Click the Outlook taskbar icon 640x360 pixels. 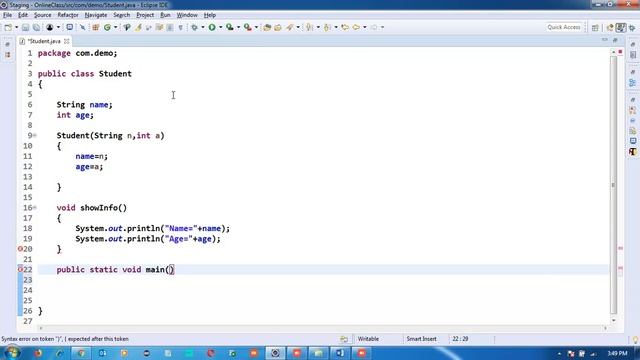click(102, 353)
